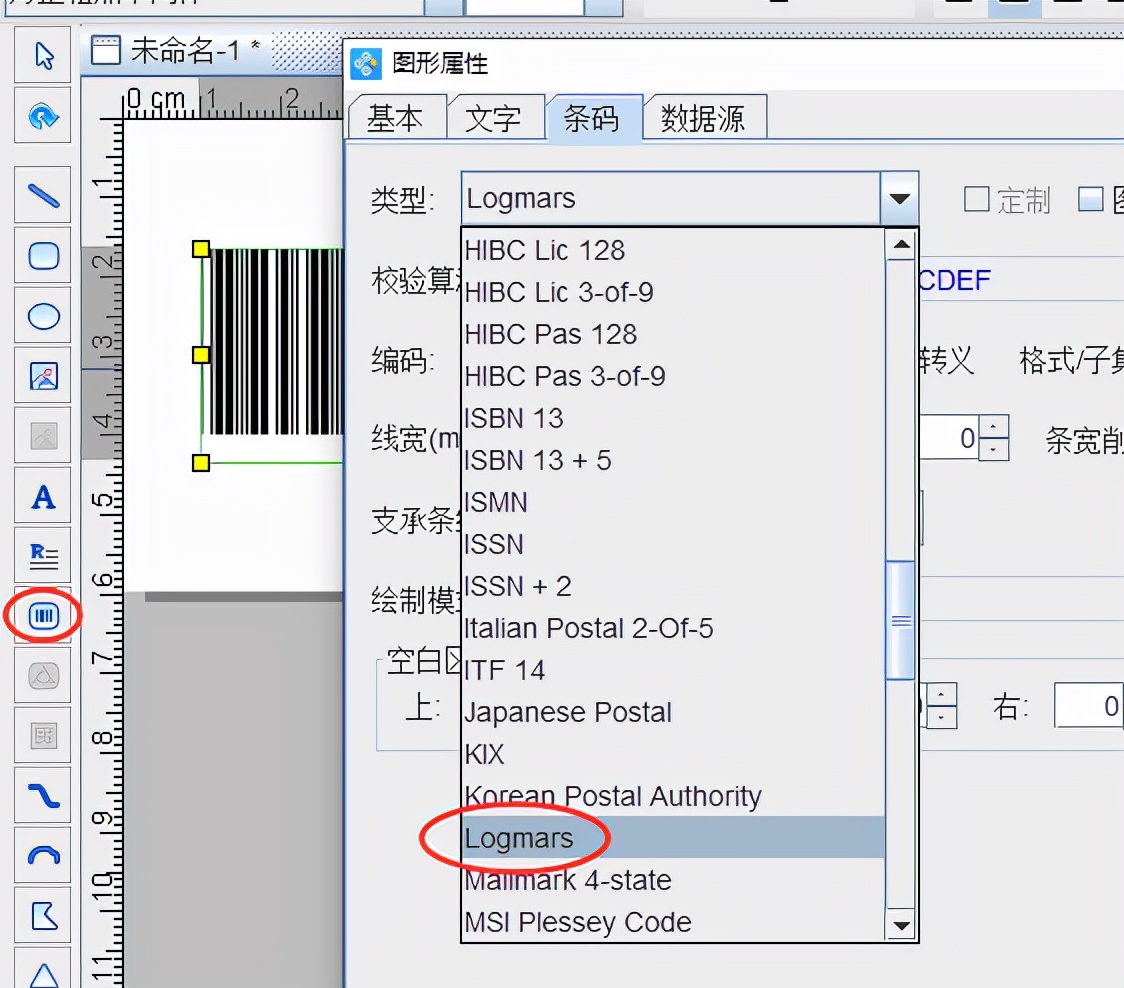Switch to the 基本 tab
The width and height of the screenshot is (1124, 988).
point(395,118)
